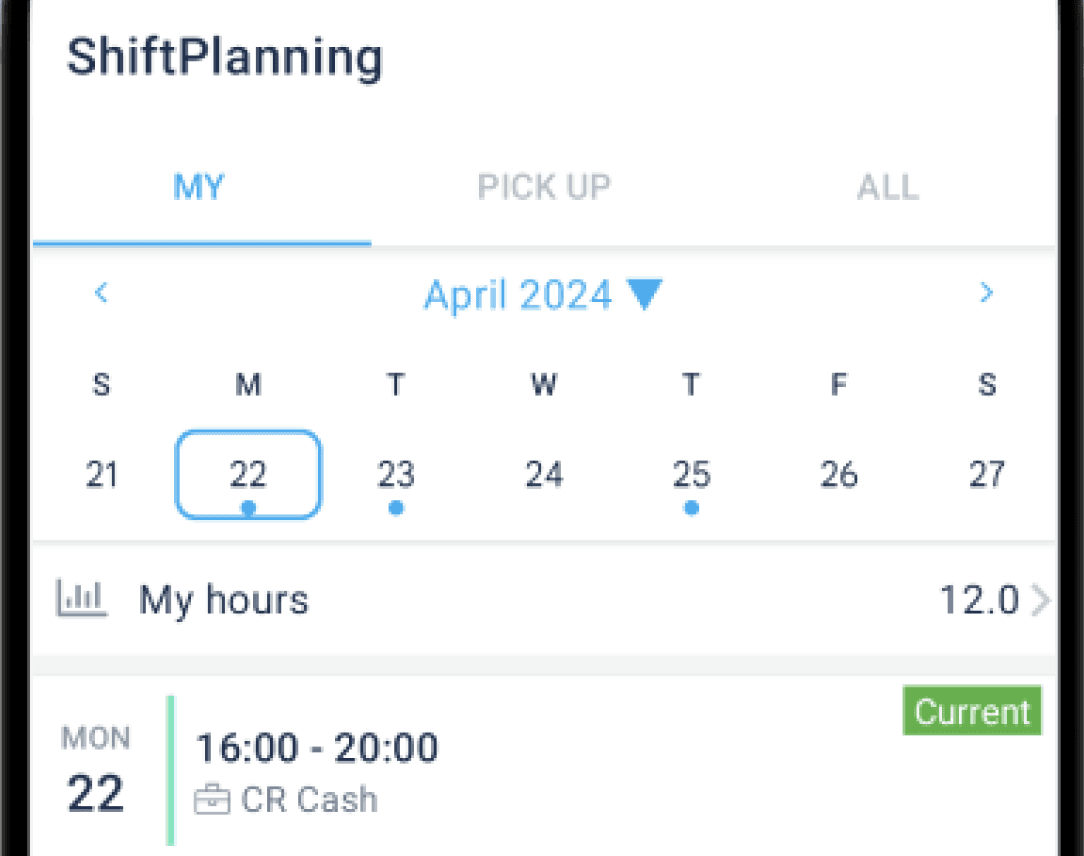1084x856 pixels.
Task: Click the My hours bar chart icon
Action: pos(82,600)
